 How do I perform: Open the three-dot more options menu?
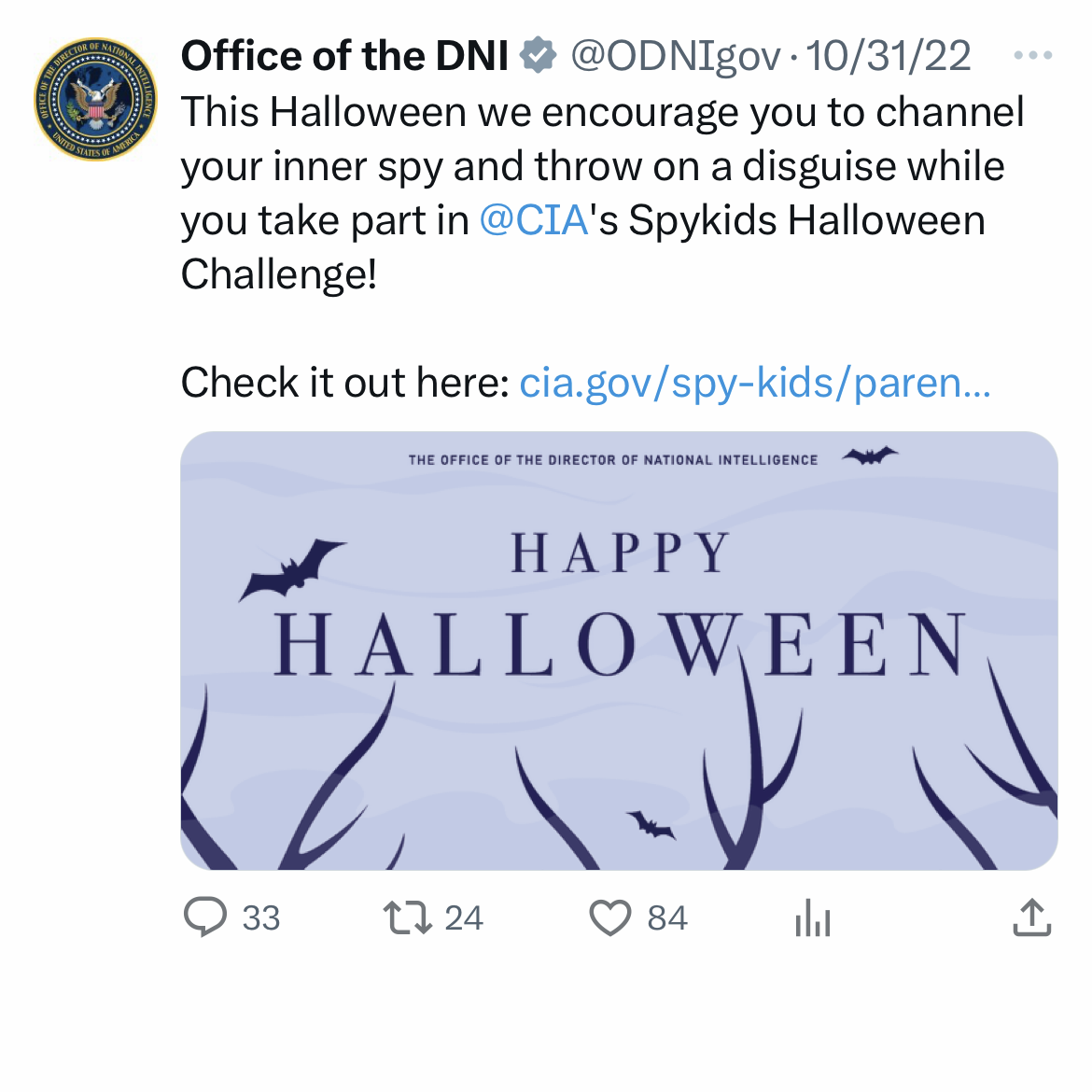tap(1032, 56)
